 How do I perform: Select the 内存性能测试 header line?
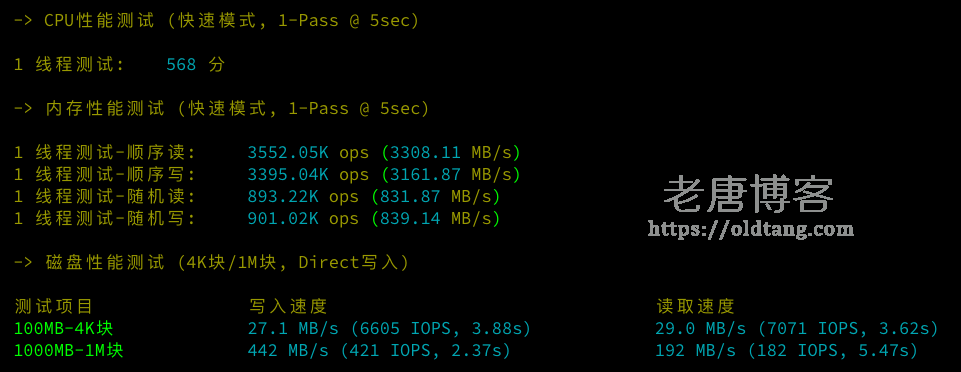coord(221,108)
